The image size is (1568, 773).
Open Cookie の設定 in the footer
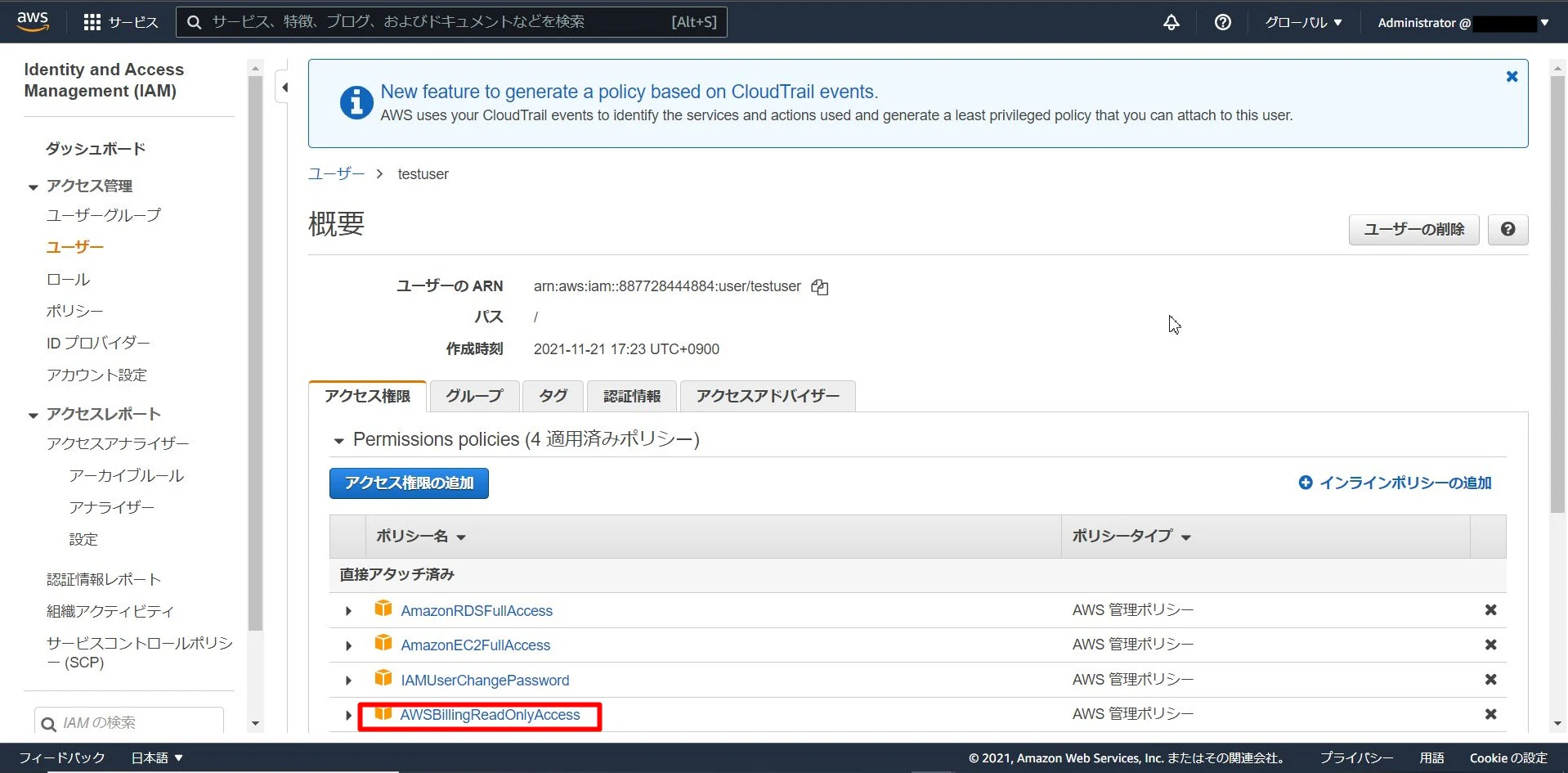(1508, 758)
